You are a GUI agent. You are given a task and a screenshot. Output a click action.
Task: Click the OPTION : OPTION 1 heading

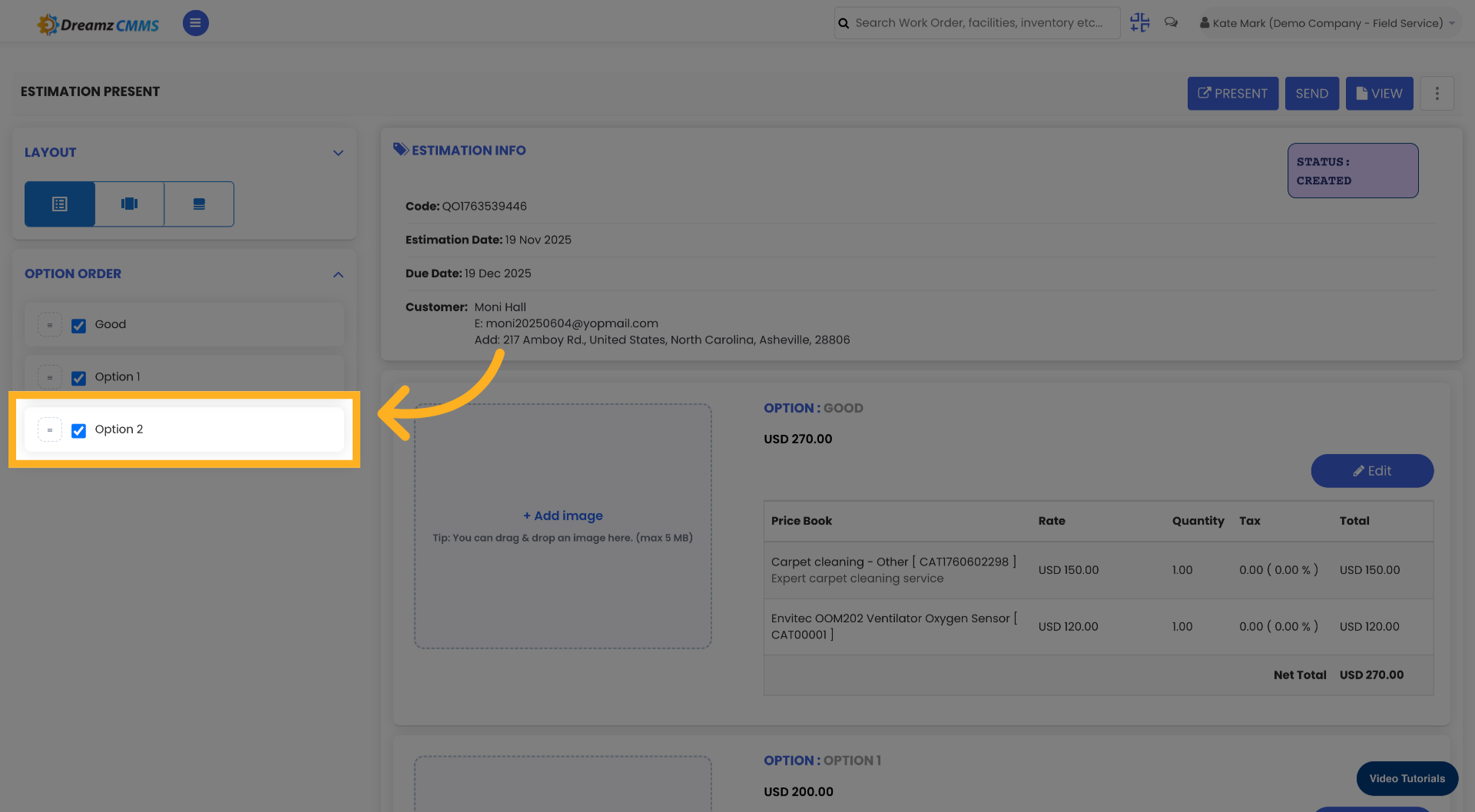(822, 761)
